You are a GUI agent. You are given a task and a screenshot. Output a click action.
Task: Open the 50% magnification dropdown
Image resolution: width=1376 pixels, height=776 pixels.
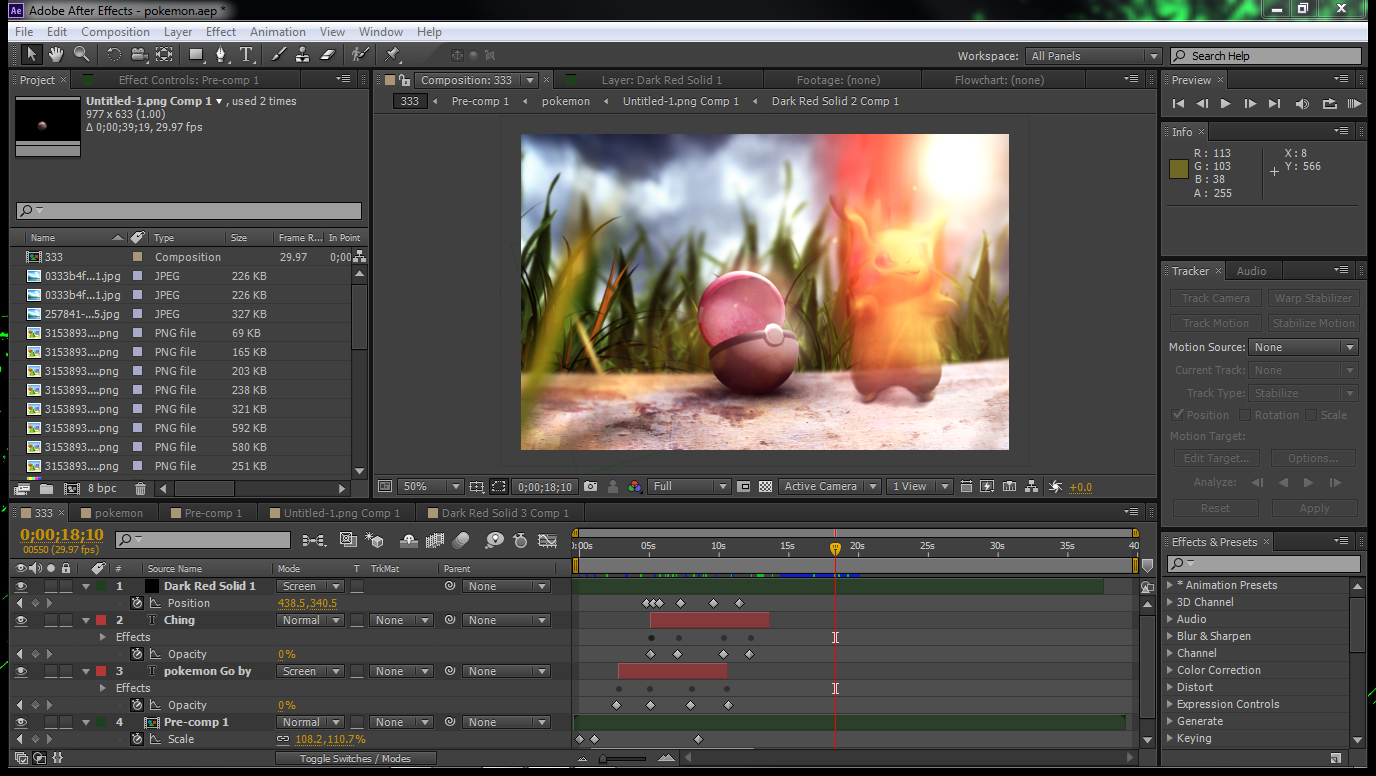click(x=430, y=487)
